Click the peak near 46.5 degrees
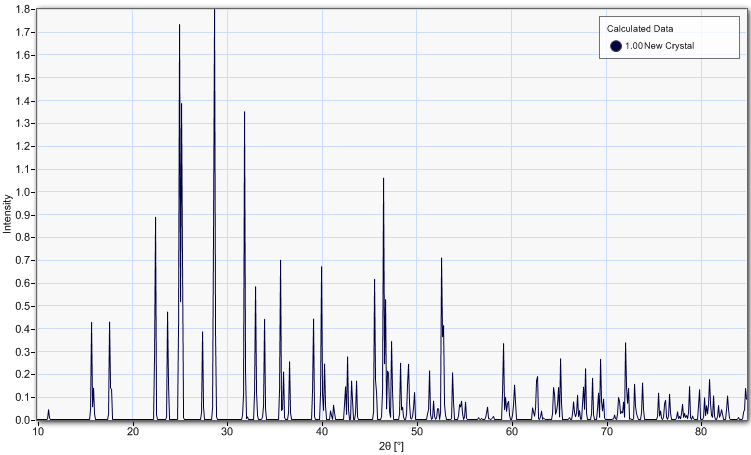This screenshot has width=751, height=455. tap(383, 181)
